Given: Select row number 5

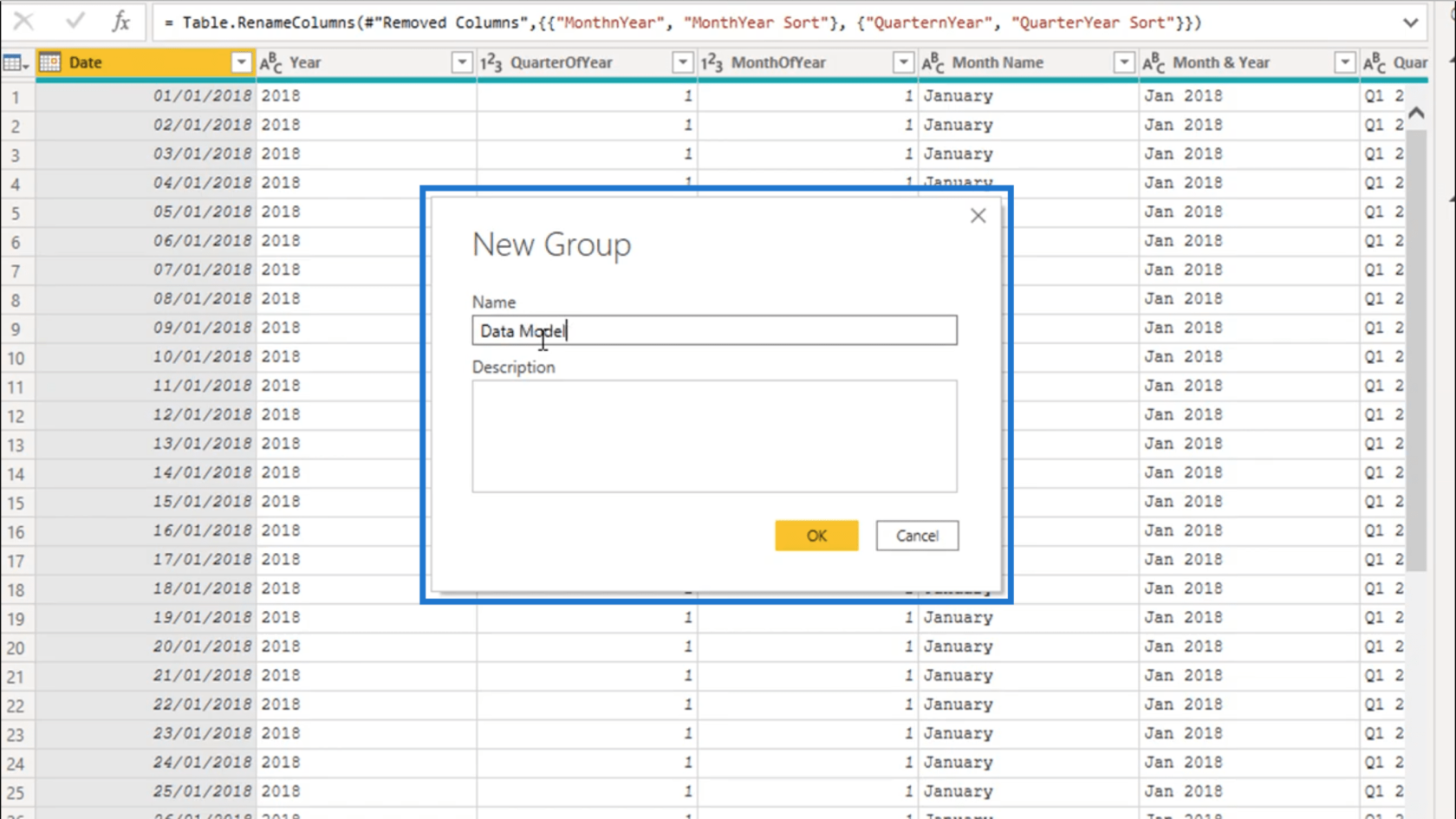Looking at the screenshot, I should tap(16, 212).
